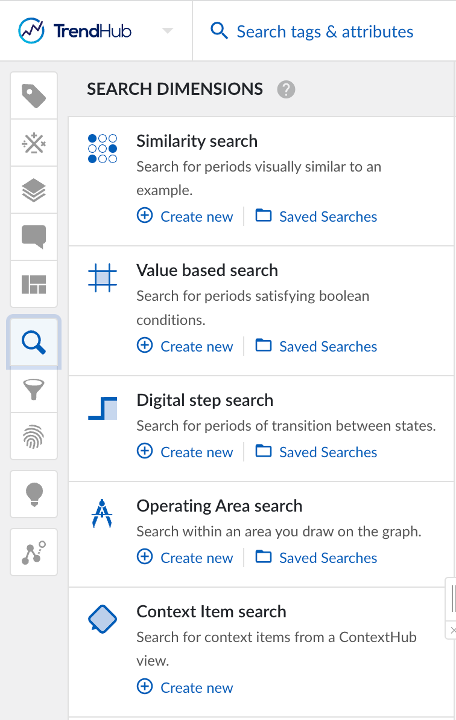Open the tag builder sidebar icon
Image resolution: width=456 pixels, height=720 pixels.
(x=34, y=96)
